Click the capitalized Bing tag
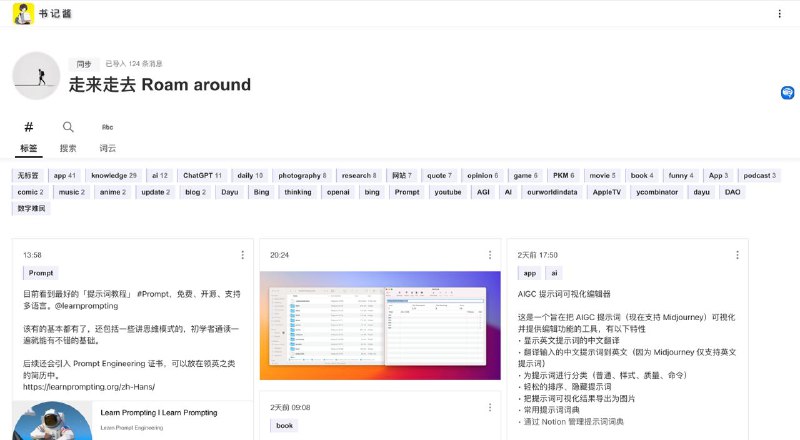 pos(261,192)
